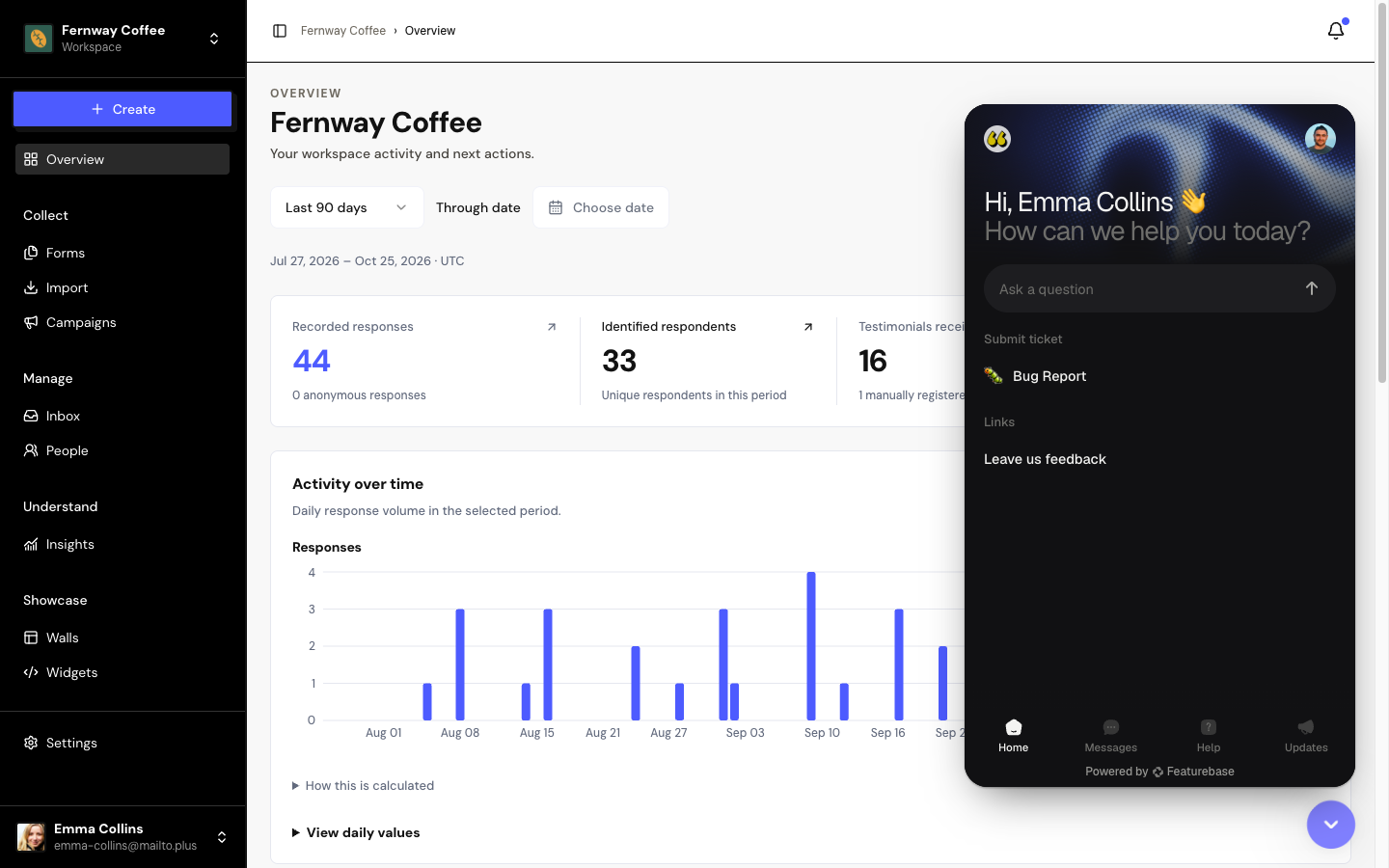1389x868 pixels.
Task: Open the Emma Collins account menu chevrons
Action: (x=222, y=837)
